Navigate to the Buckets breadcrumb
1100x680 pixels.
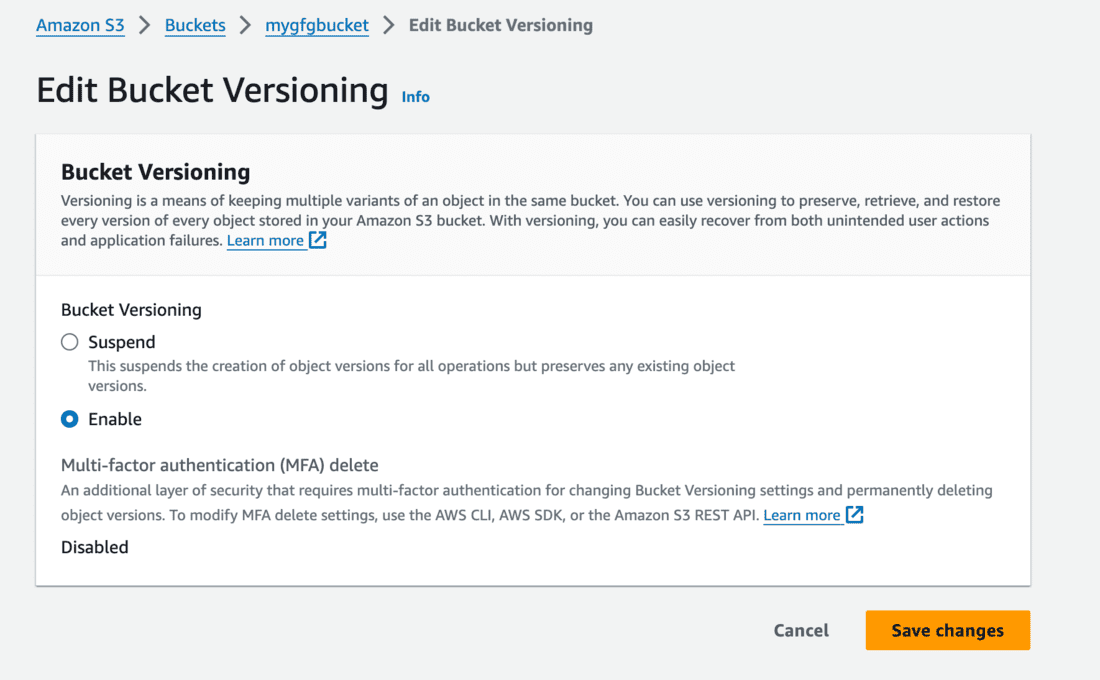pyautogui.click(x=195, y=25)
